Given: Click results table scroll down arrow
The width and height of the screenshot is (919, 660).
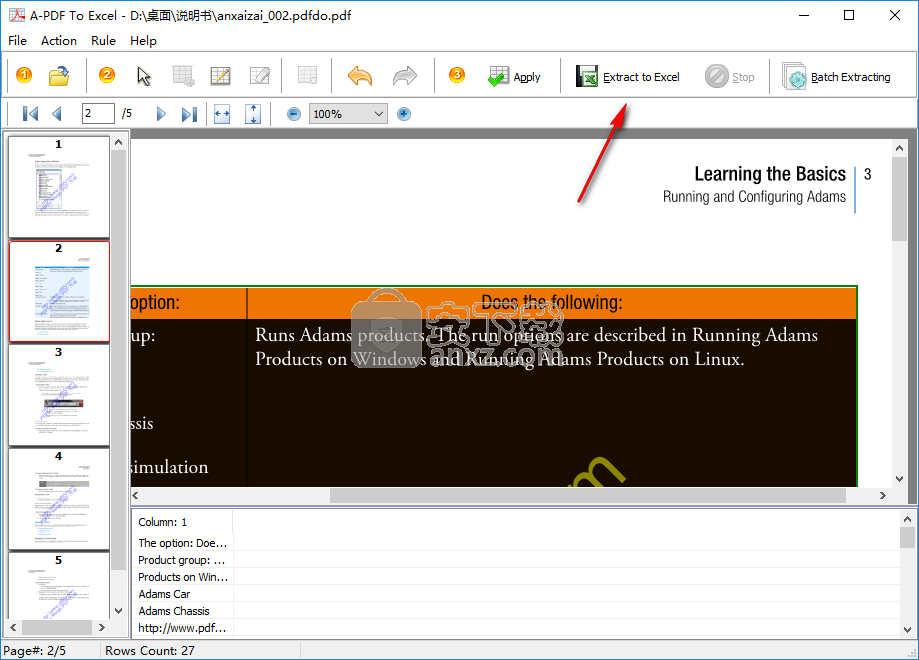Looking at the screenshot, I should [907, 630].
